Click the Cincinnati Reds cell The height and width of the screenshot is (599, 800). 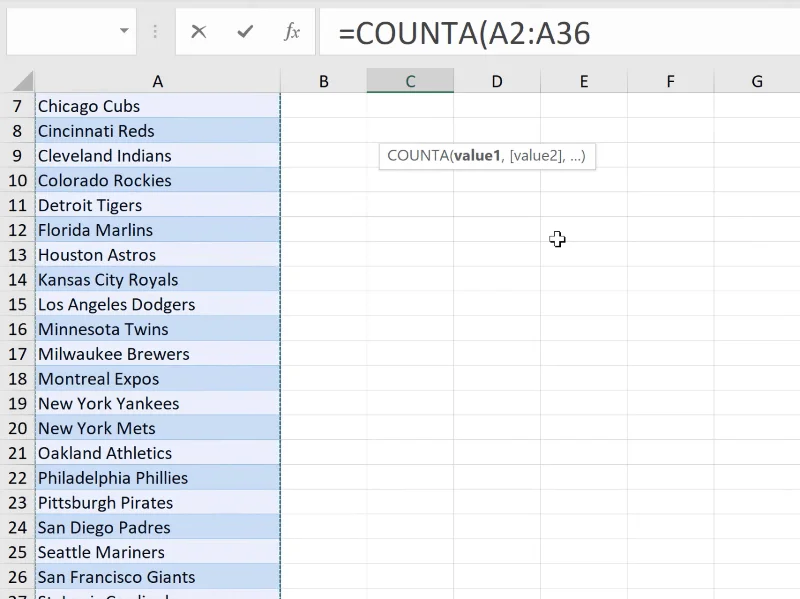point(158,131)
